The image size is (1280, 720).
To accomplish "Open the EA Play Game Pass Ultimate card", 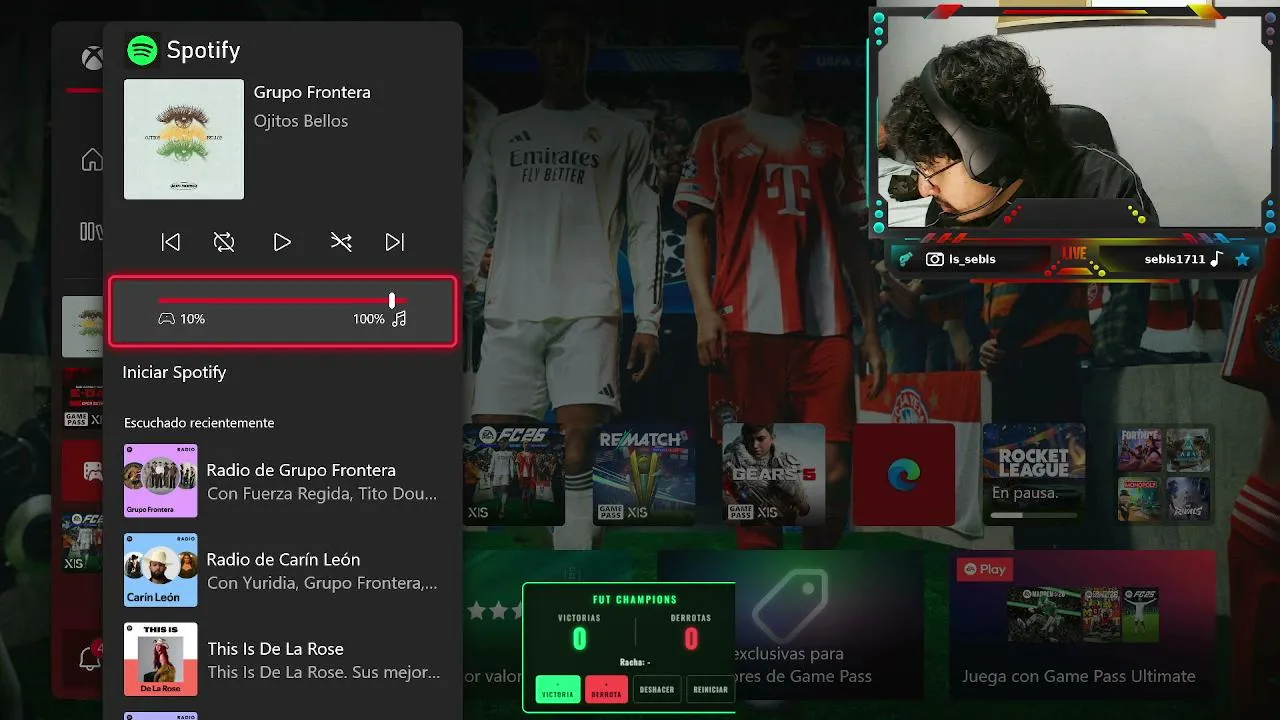I will click(x=1083, y=625).
